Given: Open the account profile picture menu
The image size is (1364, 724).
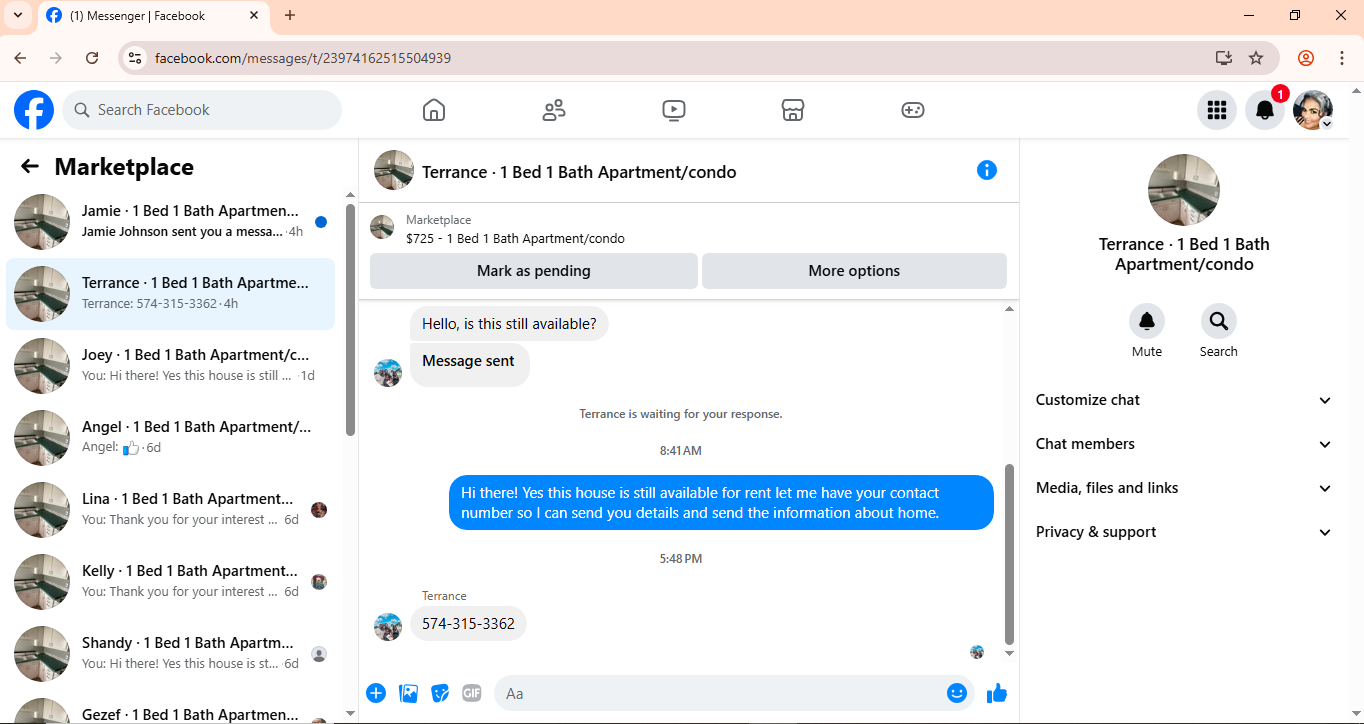Looking at the screenshot, I should [1313, 110].
